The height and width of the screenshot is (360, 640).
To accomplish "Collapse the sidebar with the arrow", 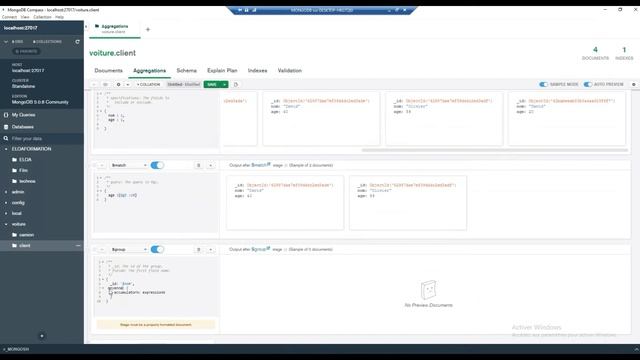I will [86, 27].
